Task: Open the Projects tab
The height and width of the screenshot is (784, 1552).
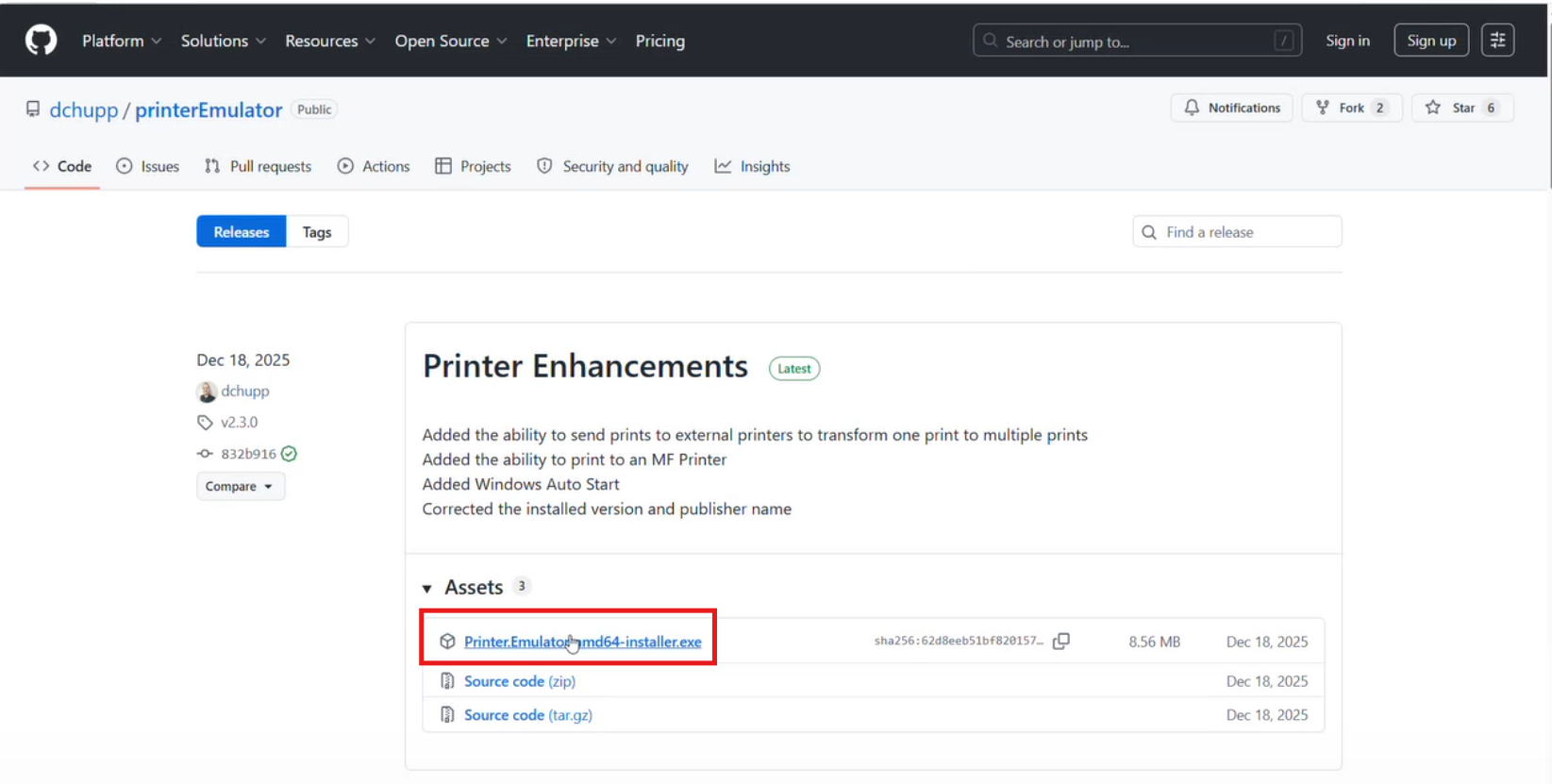Action: click(x=473, y=166)
